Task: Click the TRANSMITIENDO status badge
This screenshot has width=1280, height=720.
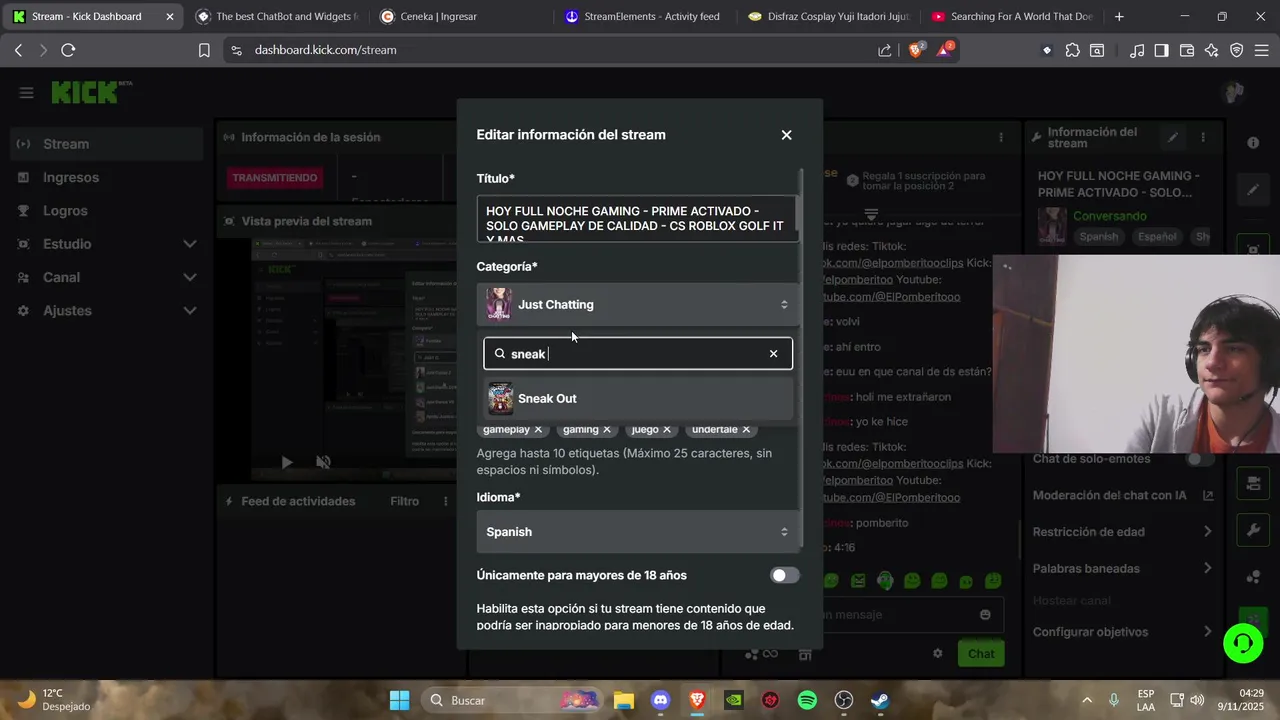Action: (x=275, y=178)
